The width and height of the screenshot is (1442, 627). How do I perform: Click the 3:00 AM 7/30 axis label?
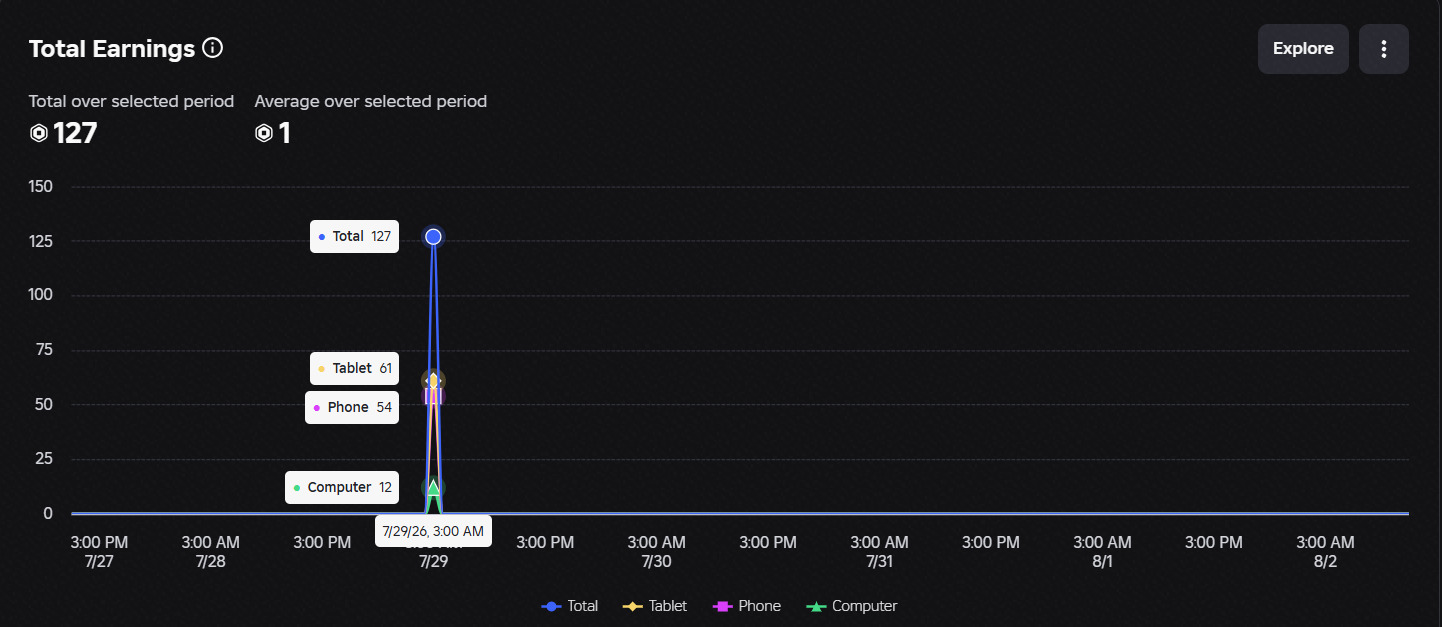[657, 552]
